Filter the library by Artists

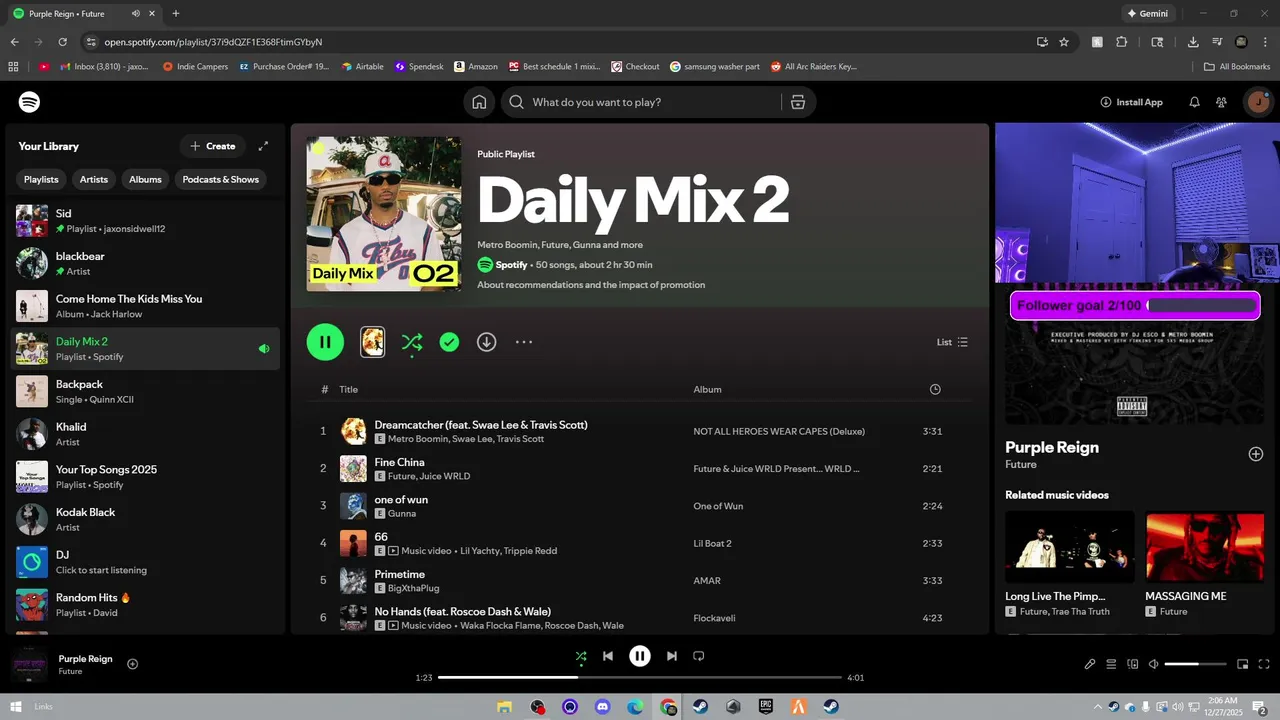pyautogui.click(x=94, y=179)
